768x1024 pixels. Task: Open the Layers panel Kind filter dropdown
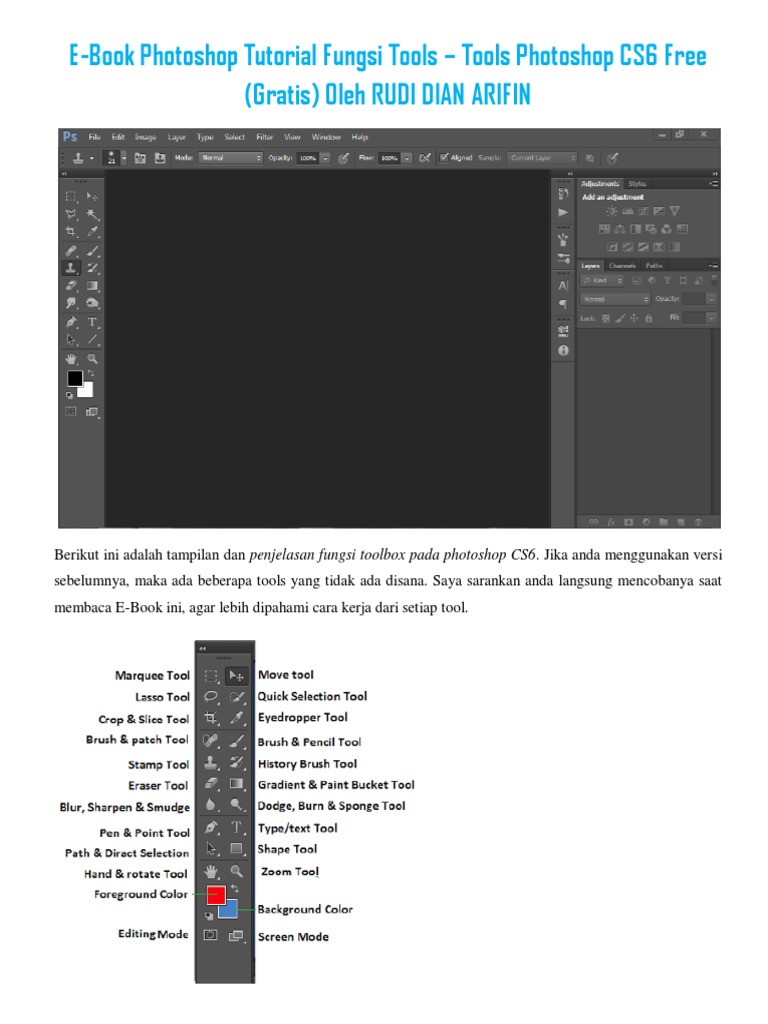coord(603,280)
